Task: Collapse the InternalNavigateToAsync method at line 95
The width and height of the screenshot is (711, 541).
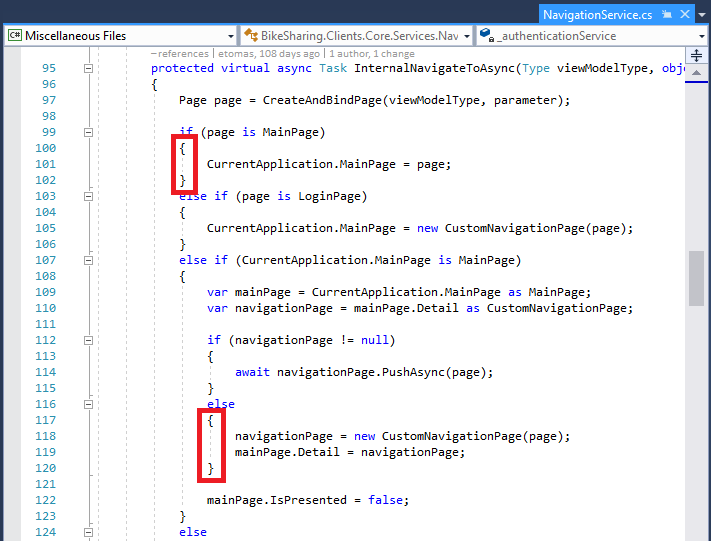Action: (x=88, y=68)
